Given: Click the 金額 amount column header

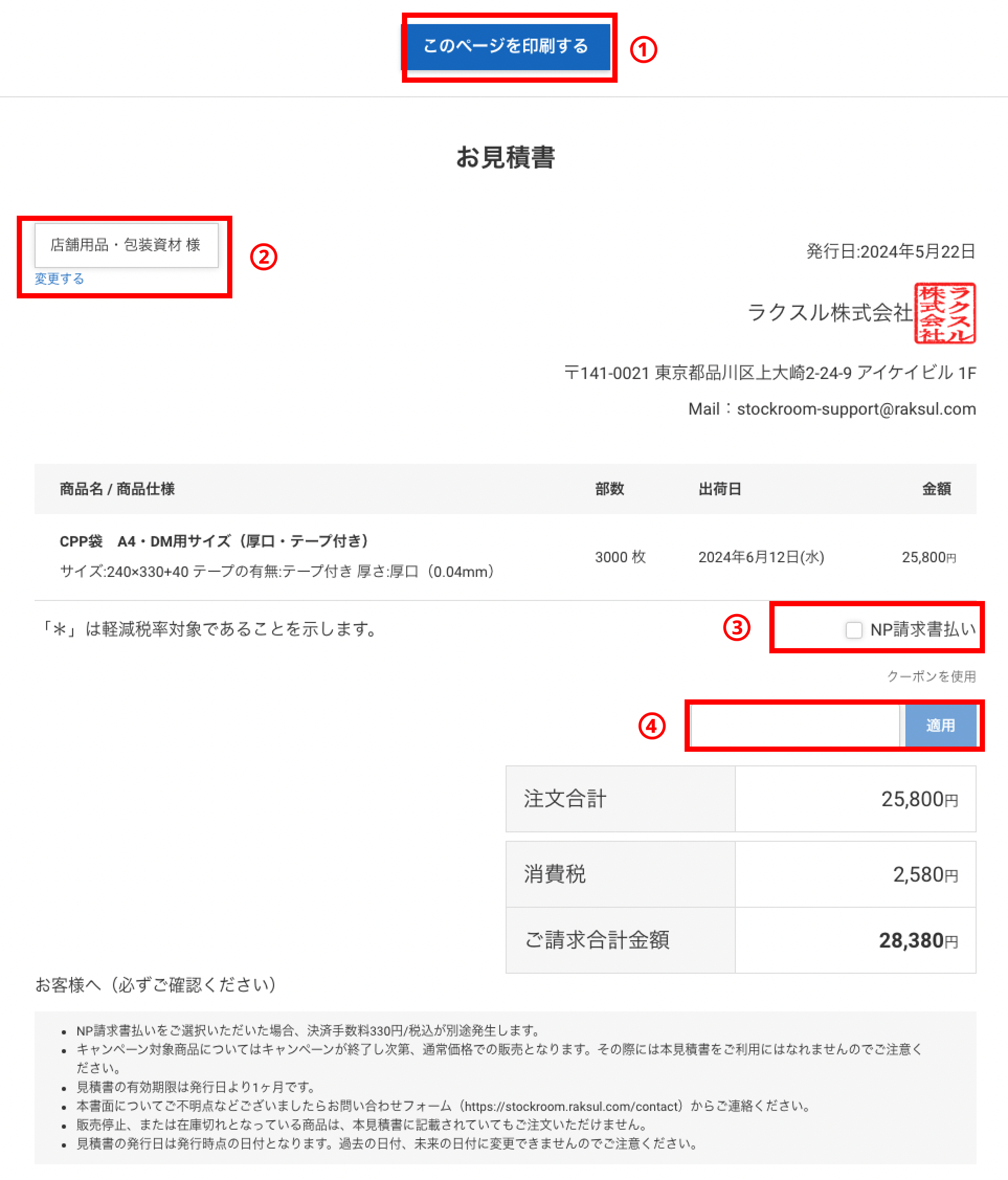Looking at the screenshot, I should coord(937,488).
